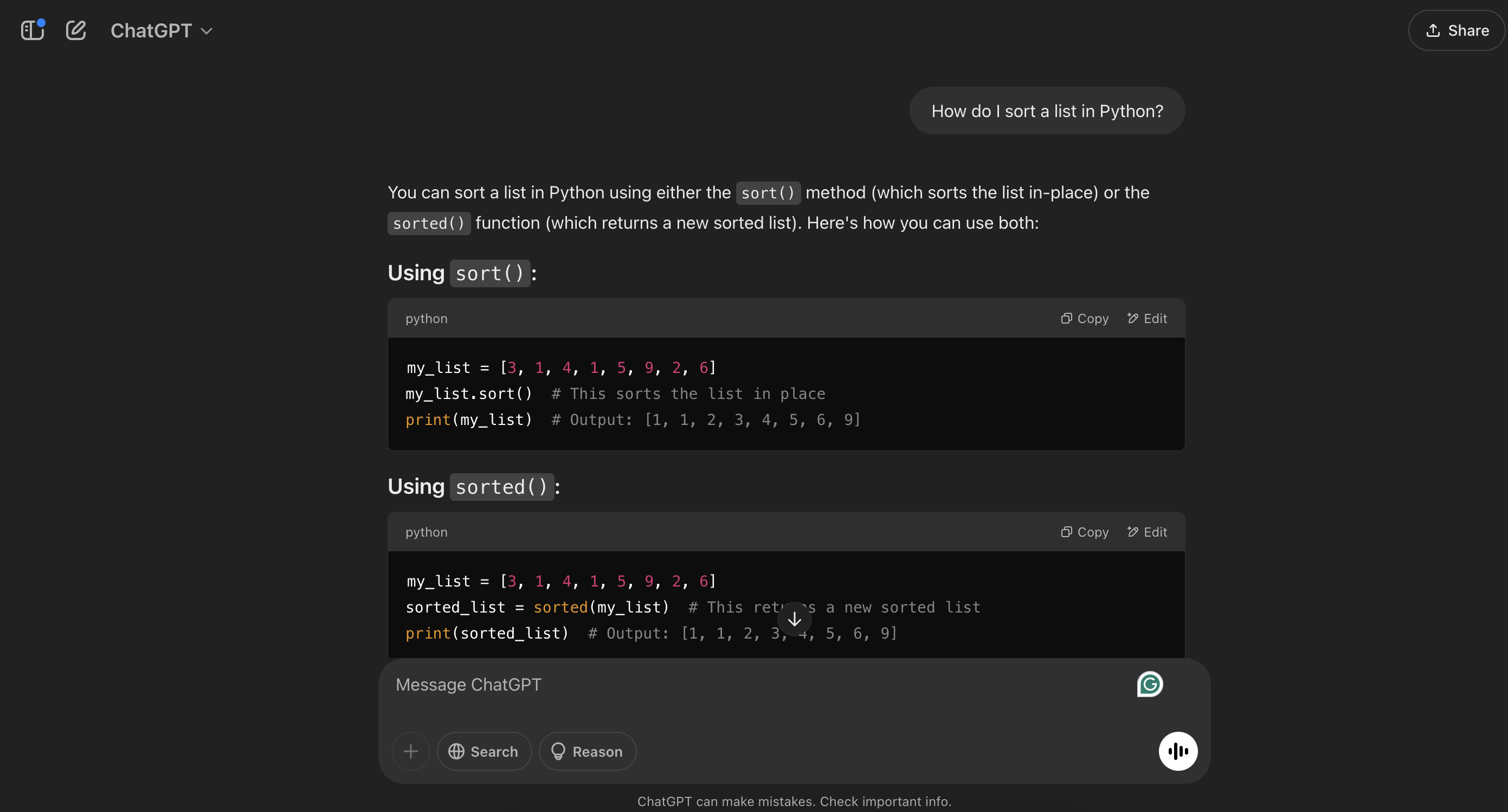Focus the Message ChatGPT input field
Image resolution: width=1508 pixels, height=812 pixels.
pyautogui.click(x=761, y=685)
